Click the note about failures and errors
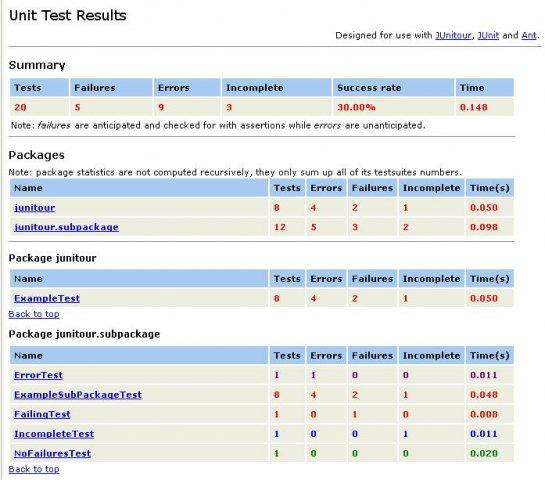 click(x=218, y=125)
